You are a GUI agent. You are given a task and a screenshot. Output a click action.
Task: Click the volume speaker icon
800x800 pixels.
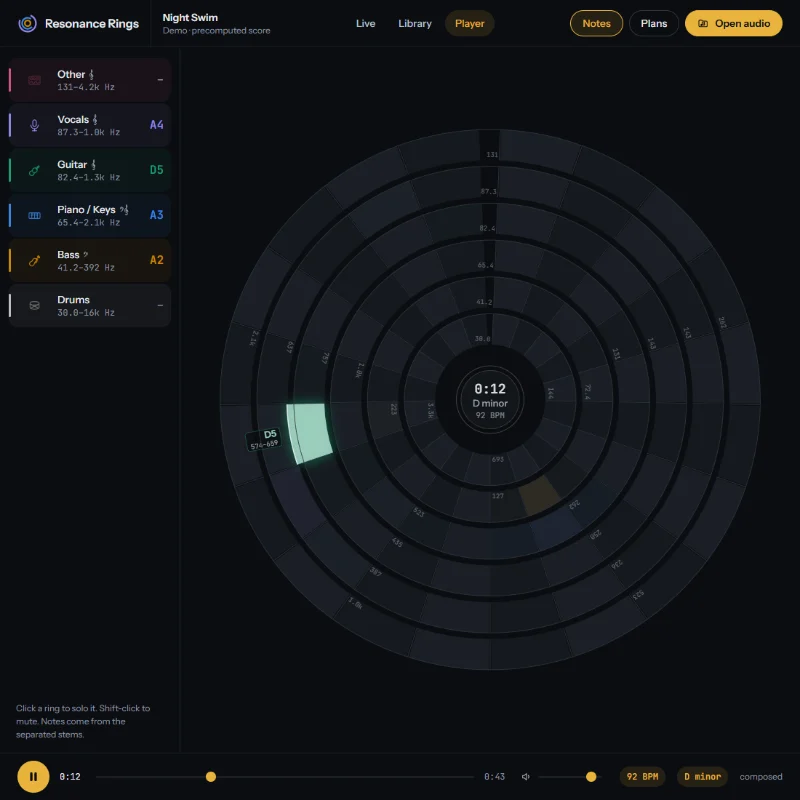526,777
